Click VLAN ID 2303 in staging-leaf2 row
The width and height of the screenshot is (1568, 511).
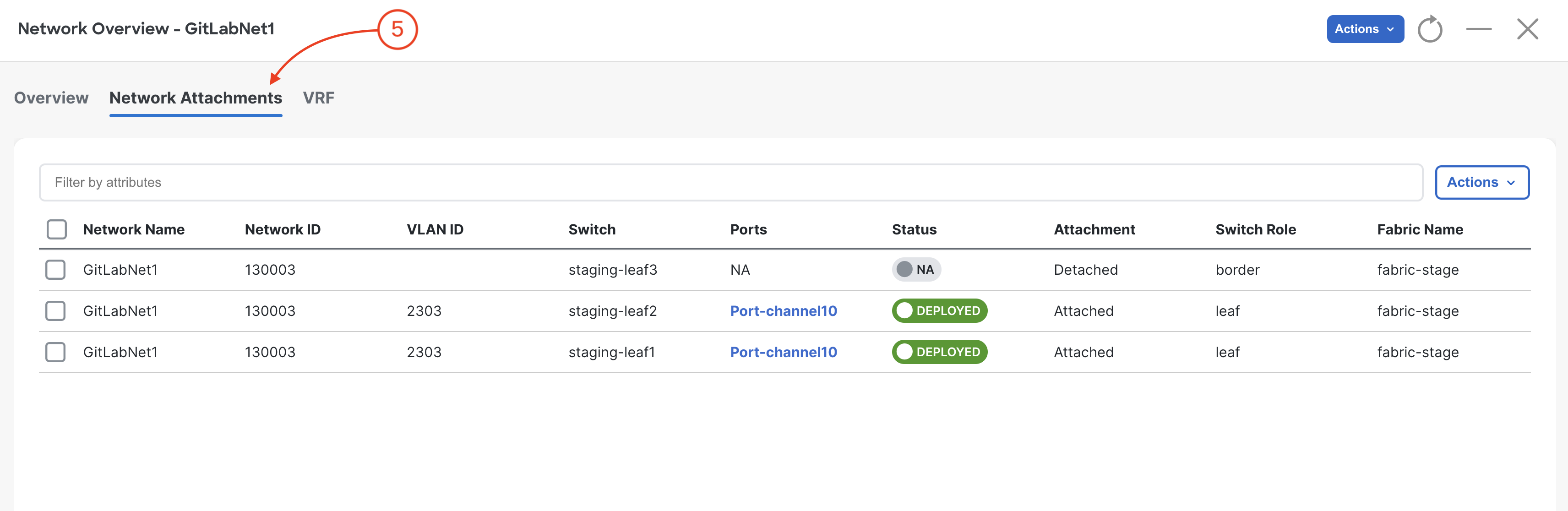[424, 311]
